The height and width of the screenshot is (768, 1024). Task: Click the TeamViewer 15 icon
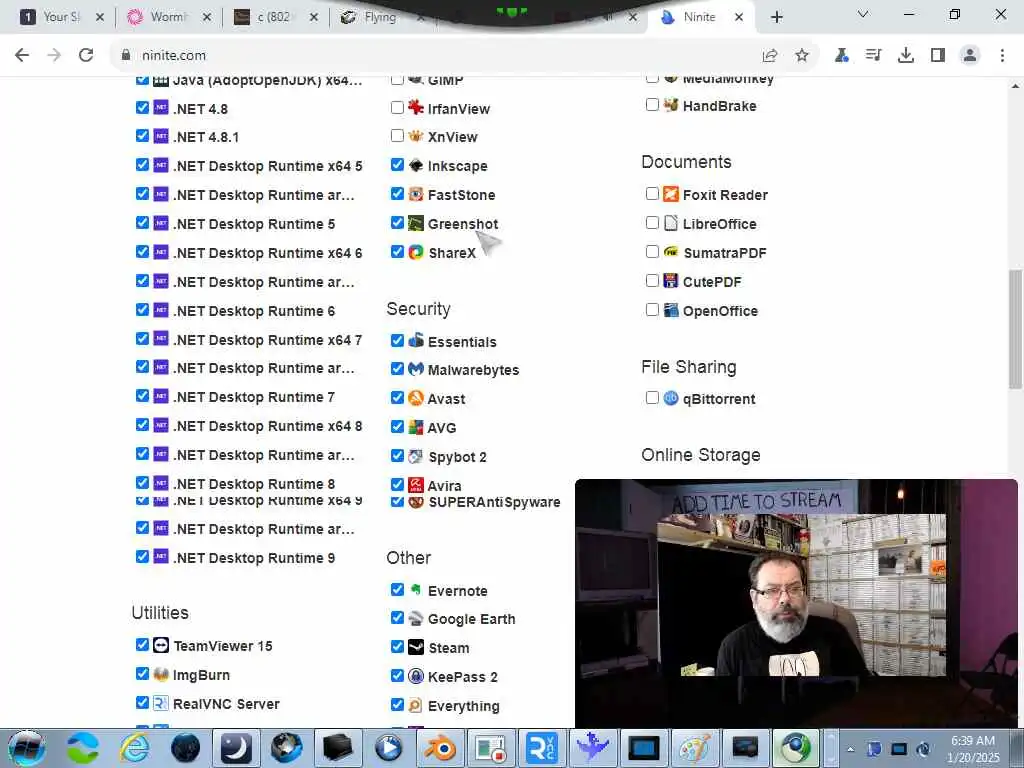click(161, 645)
